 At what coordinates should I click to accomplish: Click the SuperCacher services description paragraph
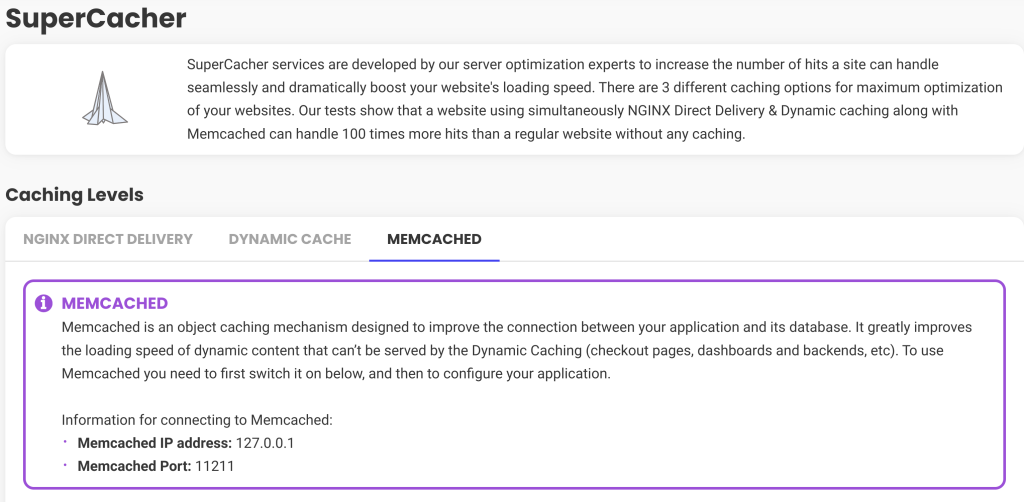coord(594,99)
